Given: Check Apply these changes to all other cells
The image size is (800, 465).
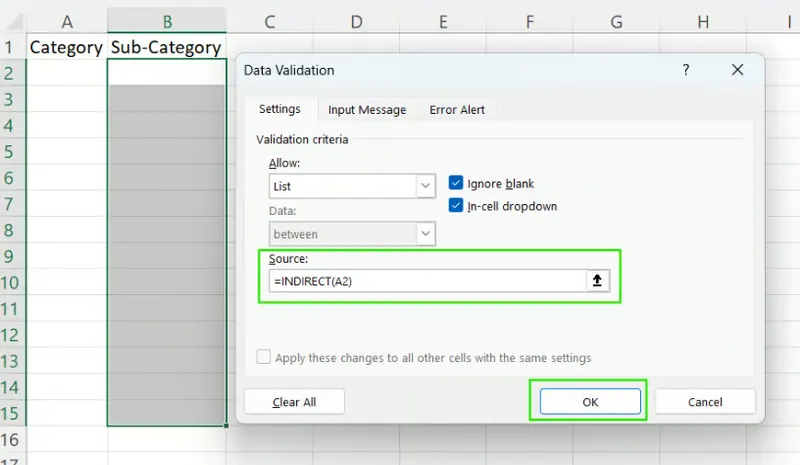Looking at the screenshot, I should coord(264,357).
